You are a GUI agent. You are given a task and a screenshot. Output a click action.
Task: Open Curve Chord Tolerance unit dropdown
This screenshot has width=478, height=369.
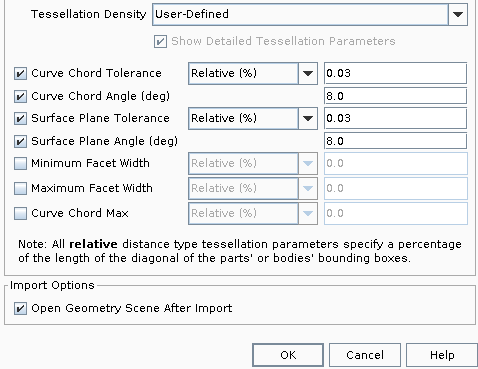(253, 73)
